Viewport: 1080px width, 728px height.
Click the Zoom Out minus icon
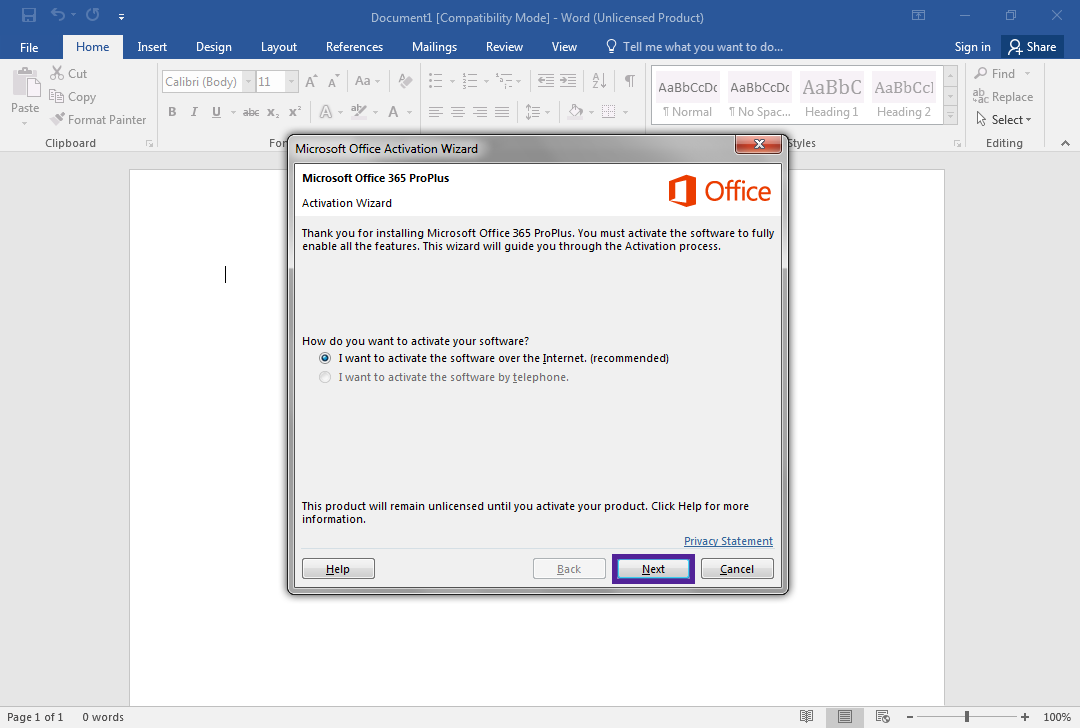pos(910,717)
